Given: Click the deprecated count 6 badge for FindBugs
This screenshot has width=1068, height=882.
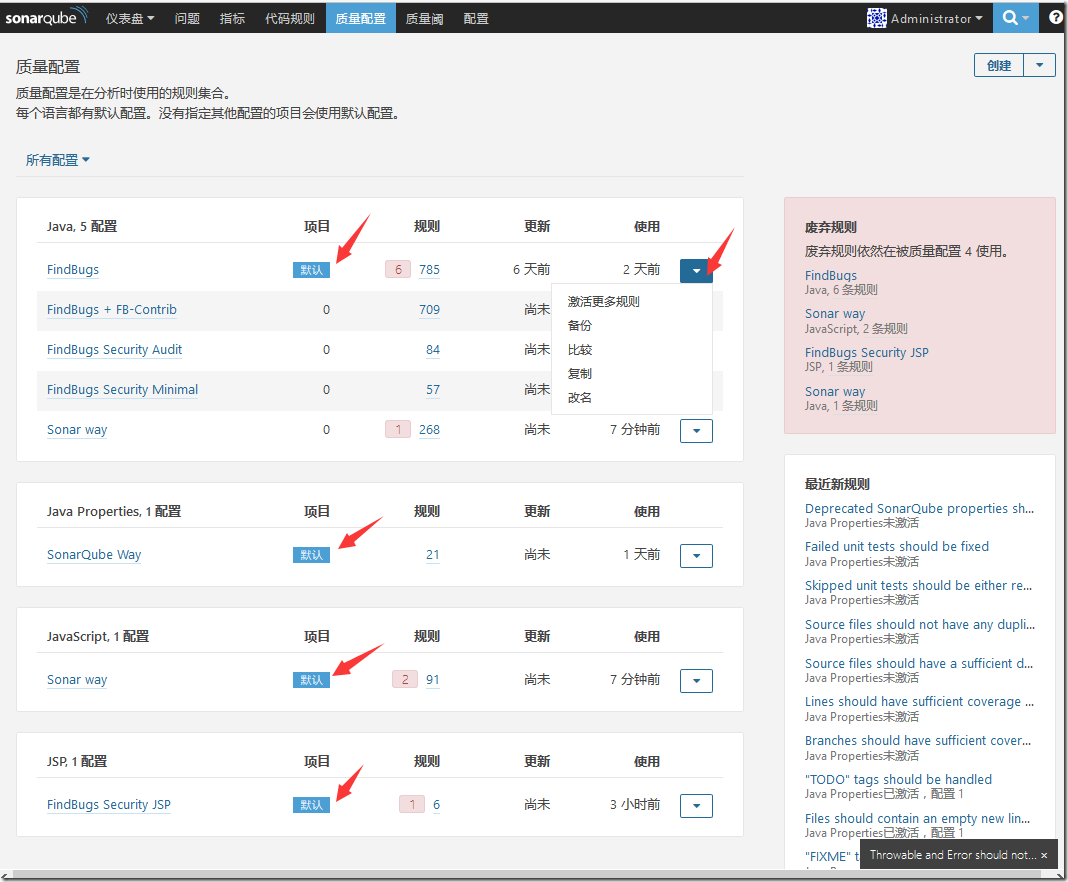Looking at the screenshot, I should click(398, 270).
